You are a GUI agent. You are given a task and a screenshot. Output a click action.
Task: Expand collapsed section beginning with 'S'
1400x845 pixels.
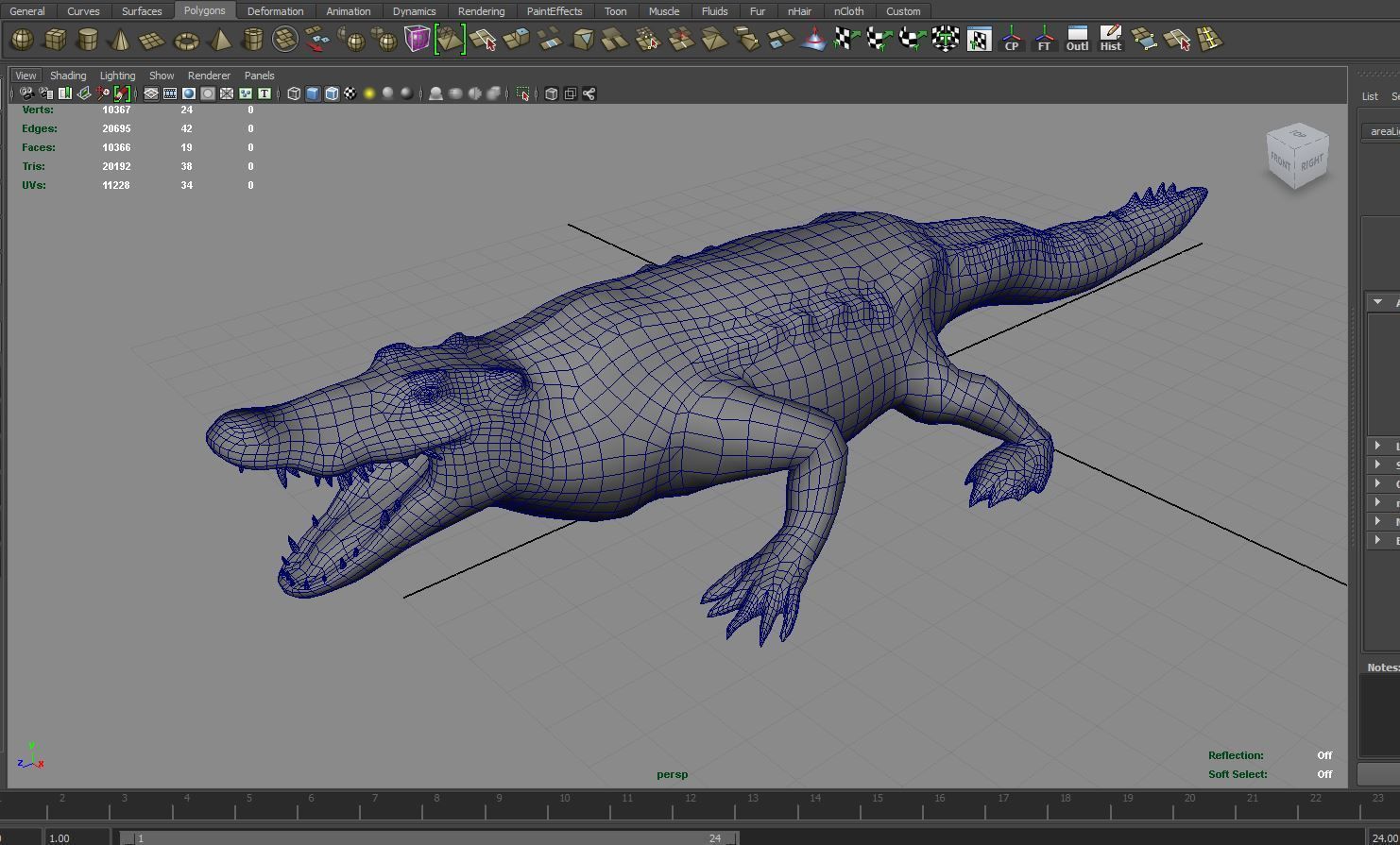pyautogui.click(x=1378, y=465)
